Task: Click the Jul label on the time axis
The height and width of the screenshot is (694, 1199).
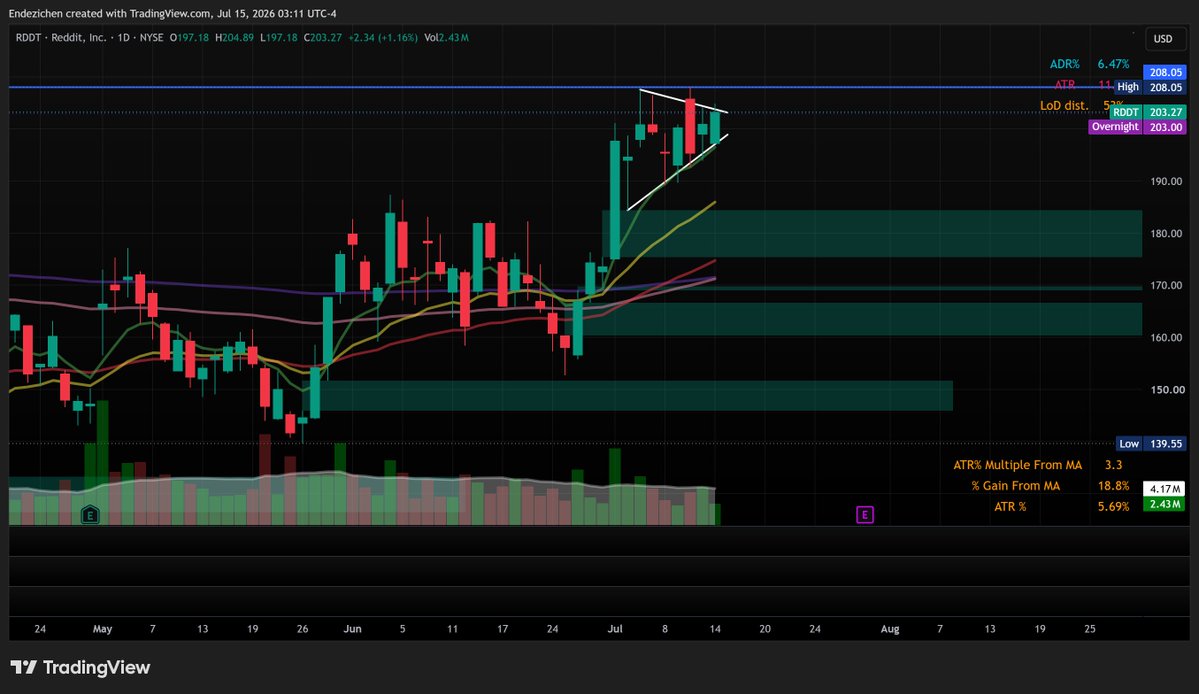Action: click(615, 629)
